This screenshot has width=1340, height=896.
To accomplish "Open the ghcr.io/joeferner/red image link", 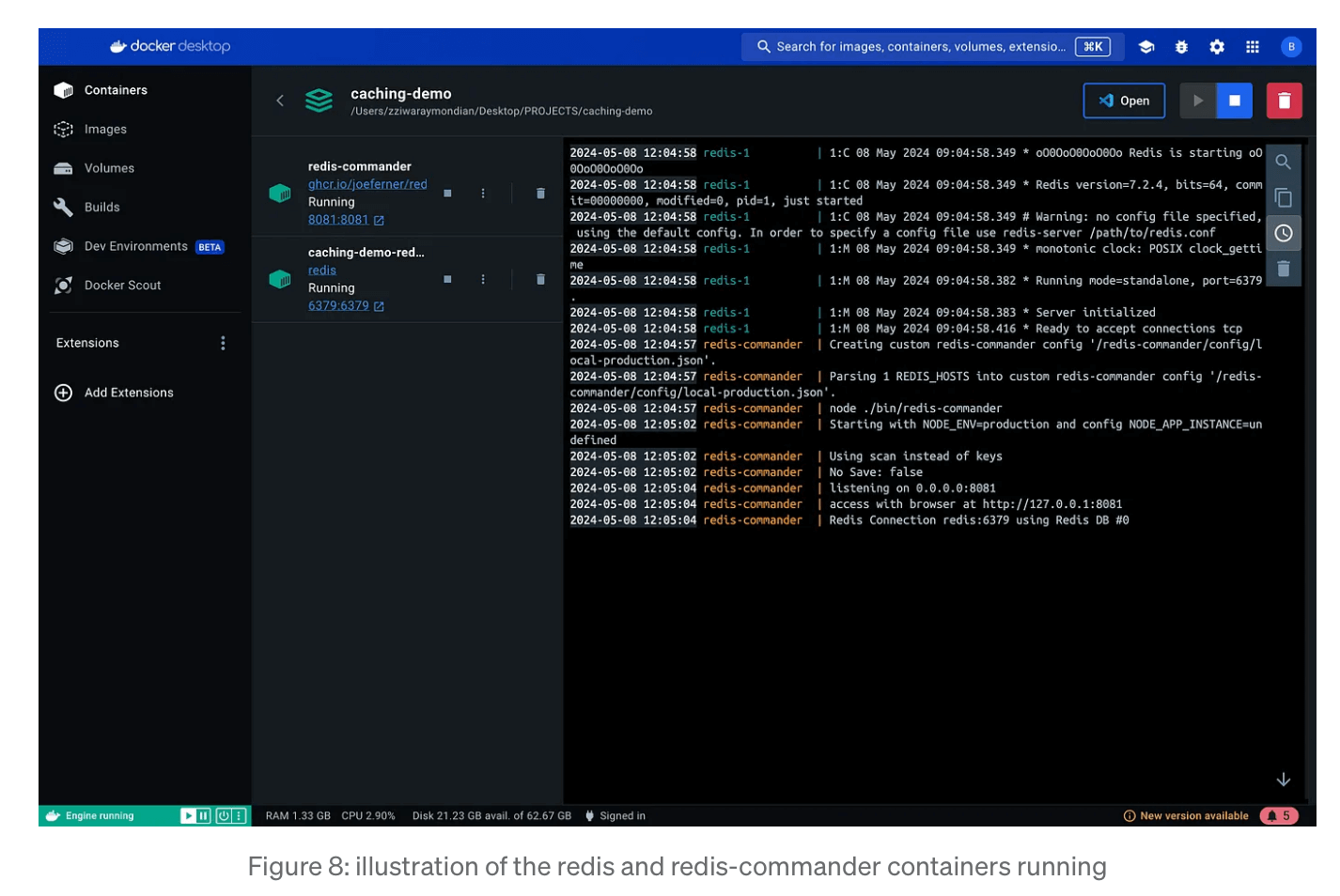I will [367, 184].
